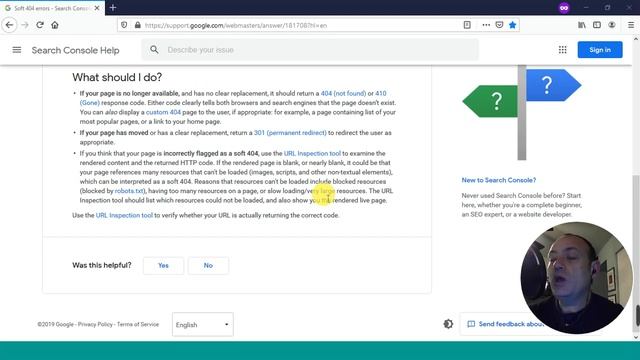The width and height of the screenshot is (640, 360).
Task: Open URL Inspection tool link in last sentence
Action: (124, 215)
